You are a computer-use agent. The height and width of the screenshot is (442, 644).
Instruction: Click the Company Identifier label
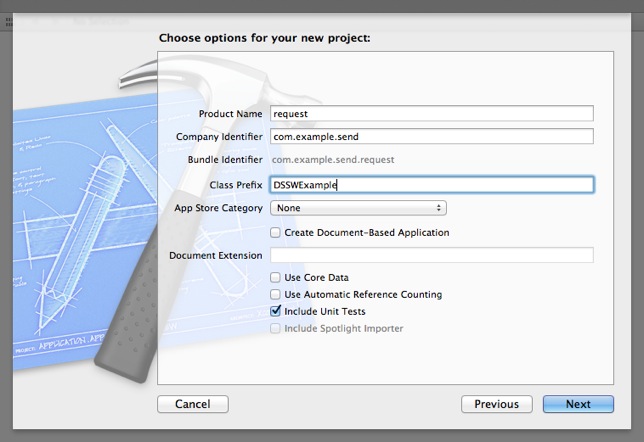219,137
